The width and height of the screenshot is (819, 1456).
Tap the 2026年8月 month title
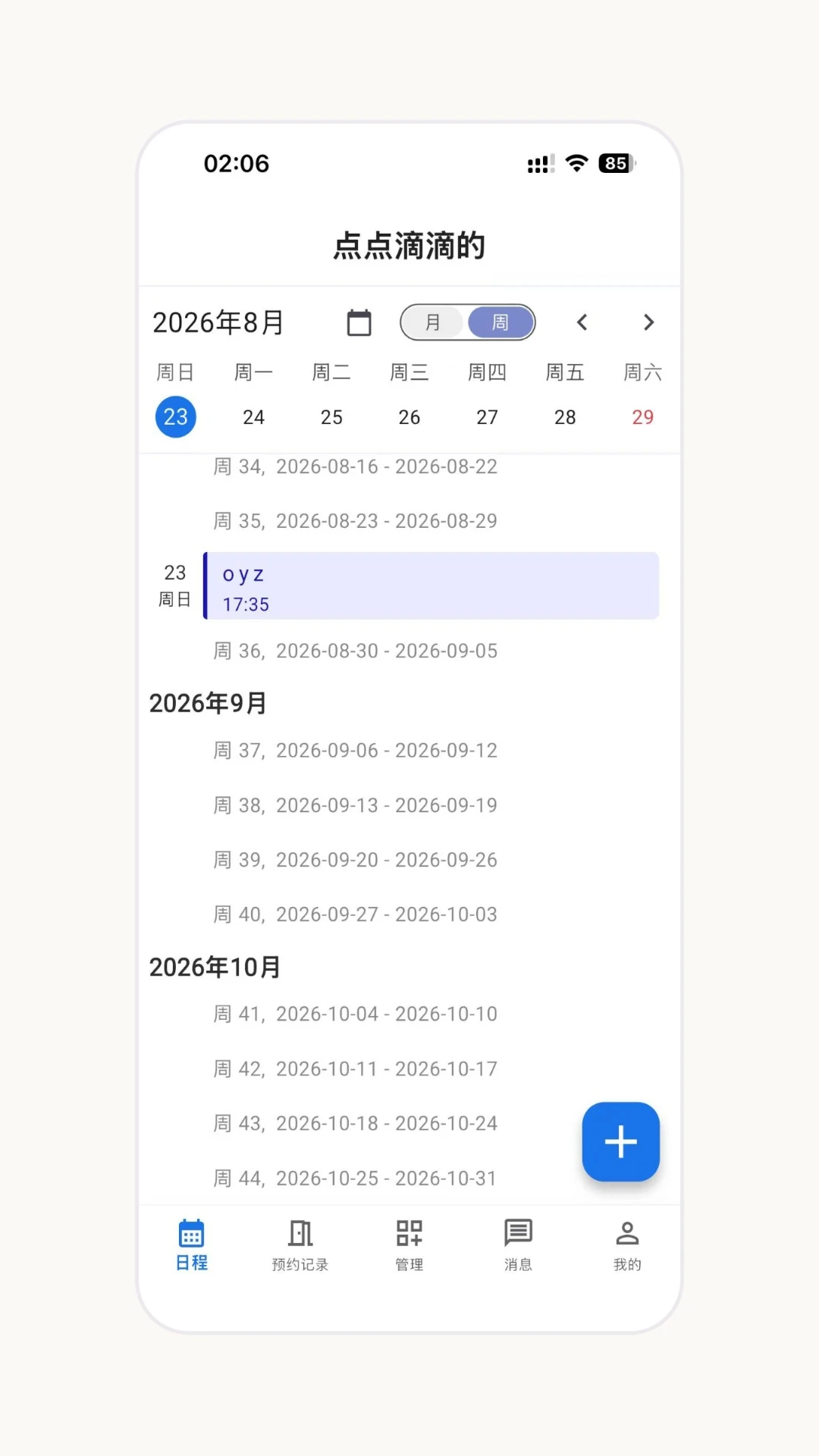click(218, 322)
